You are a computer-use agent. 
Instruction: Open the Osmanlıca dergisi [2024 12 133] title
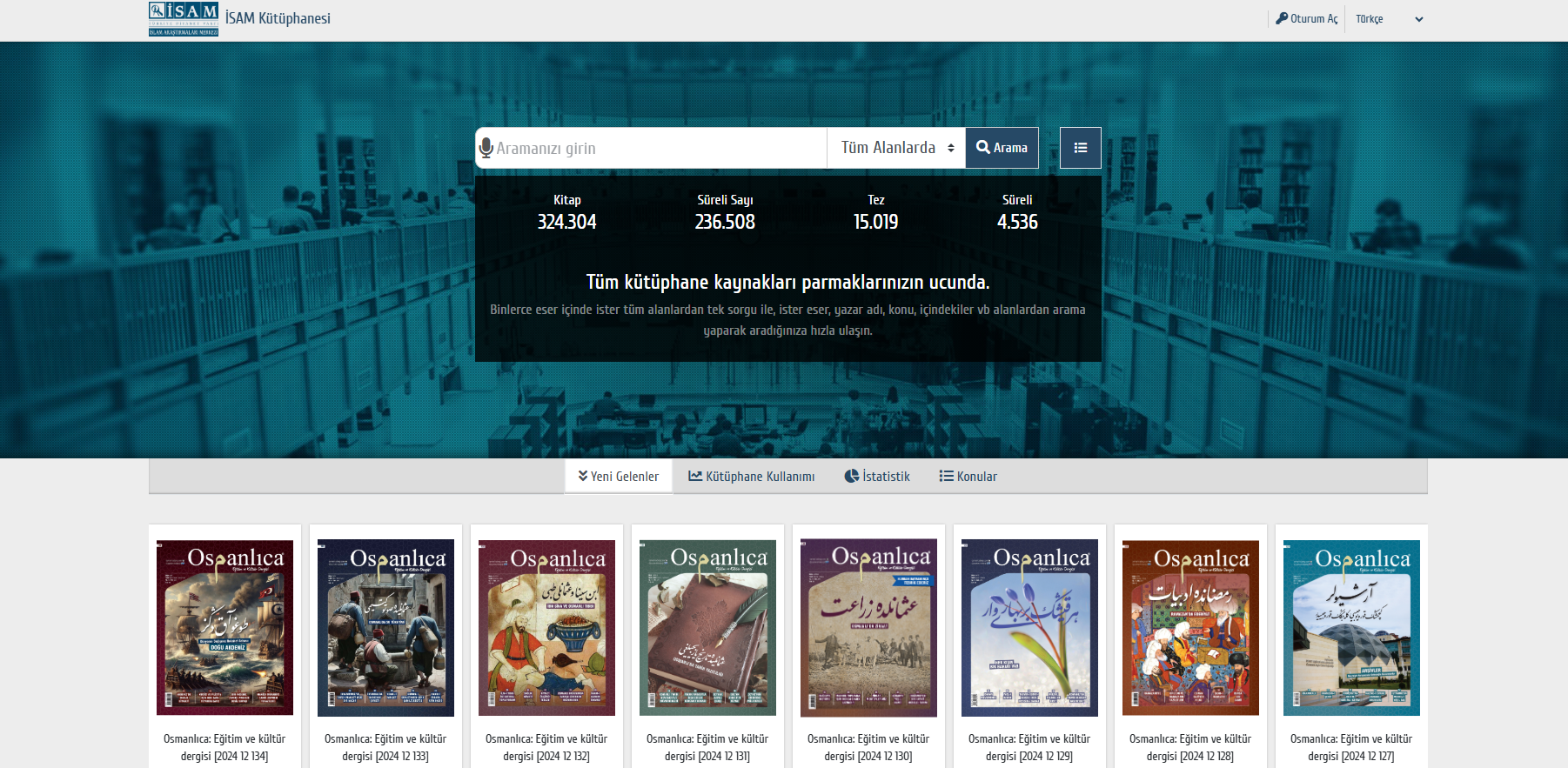(385, 747)
